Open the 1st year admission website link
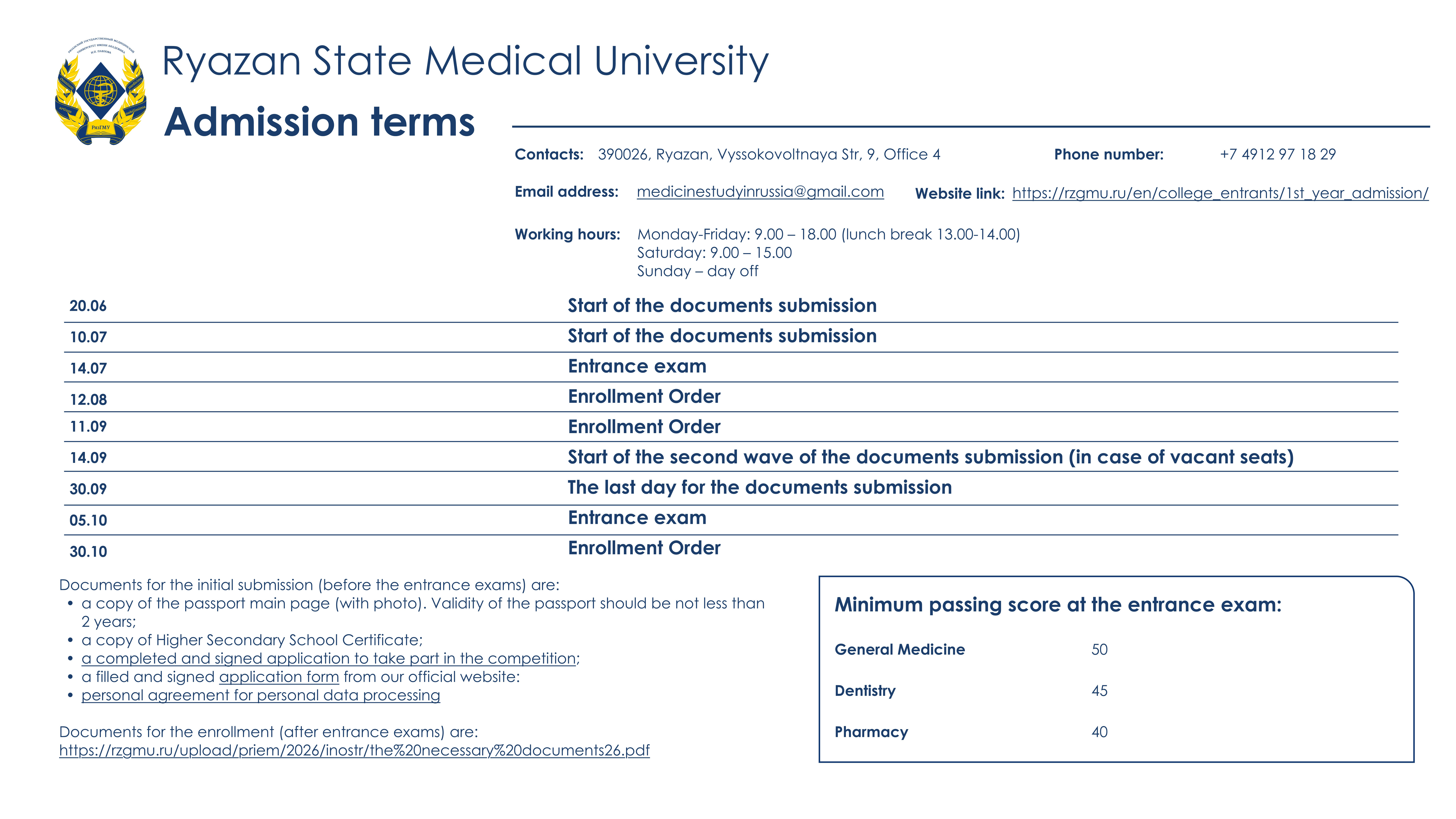 [1220, 193]
